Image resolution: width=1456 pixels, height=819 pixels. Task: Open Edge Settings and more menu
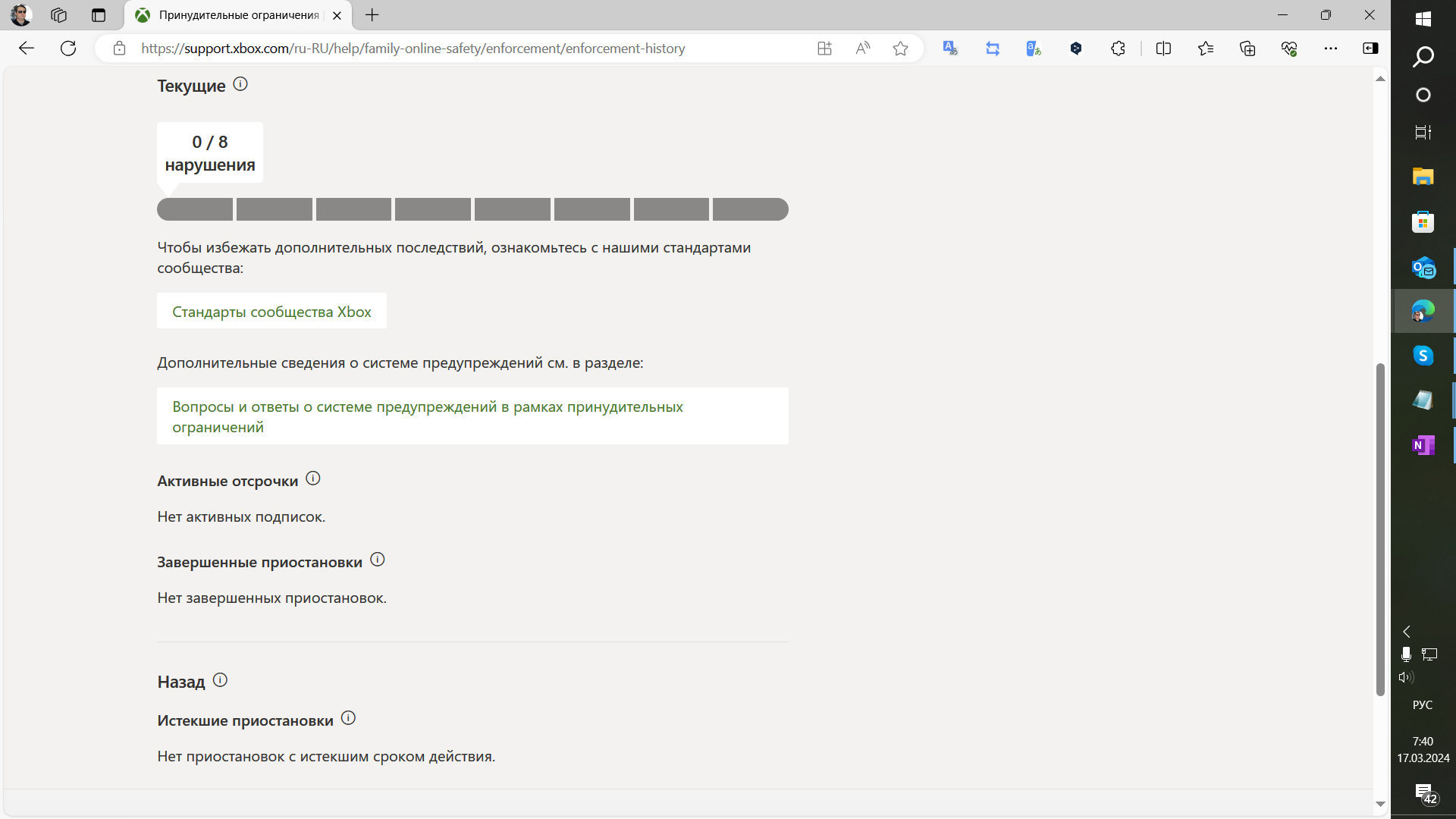(1331, 49)
